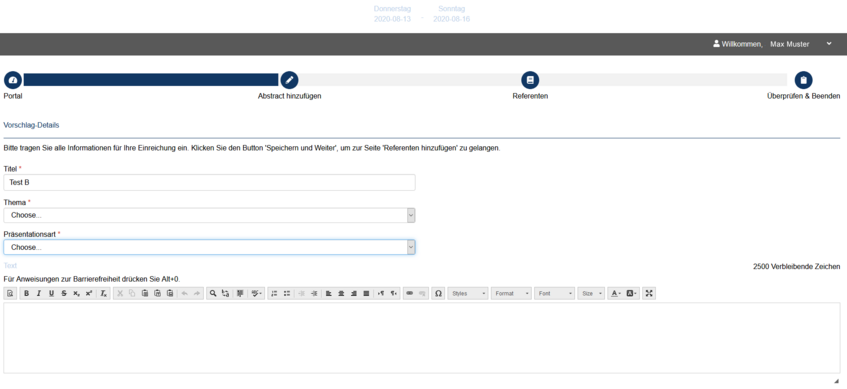
Task: Click the Paste as plain text icon
Action: pos(157,293)
